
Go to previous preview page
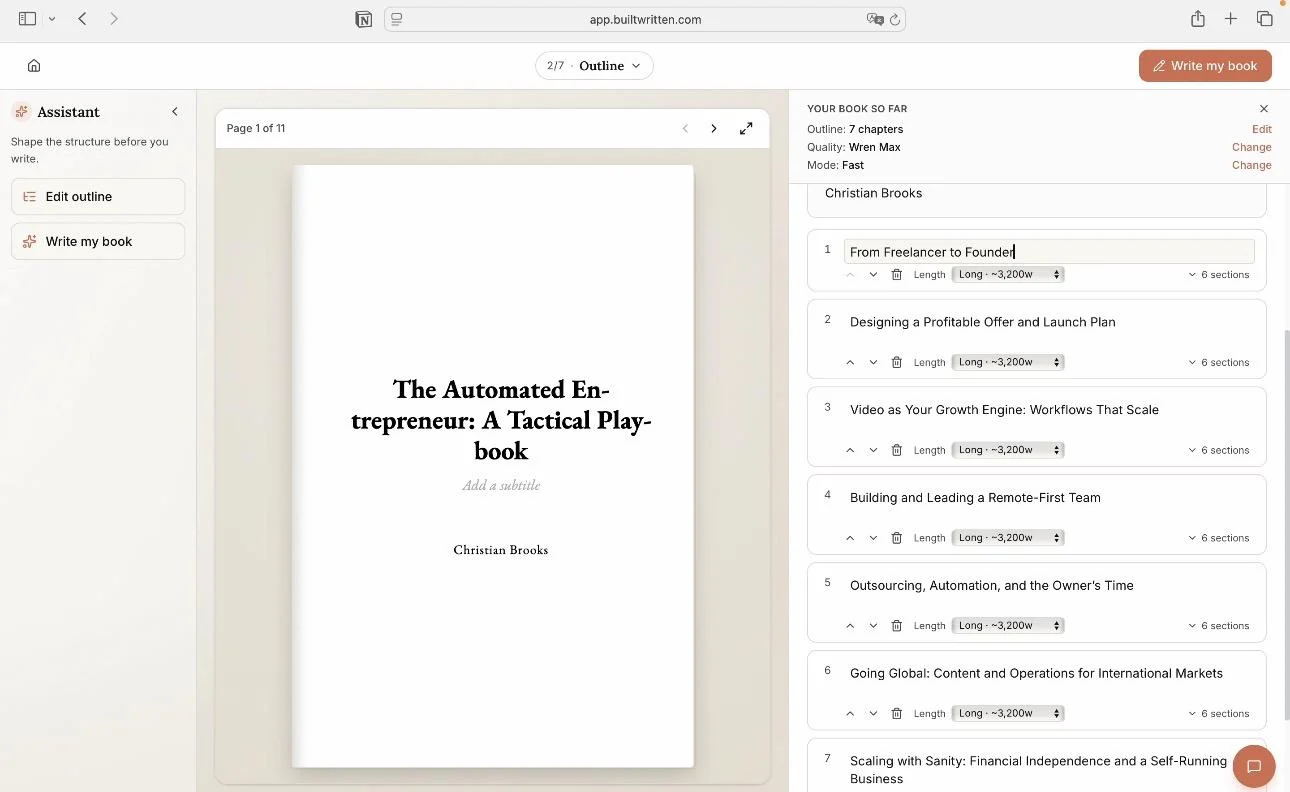[685, 128]
